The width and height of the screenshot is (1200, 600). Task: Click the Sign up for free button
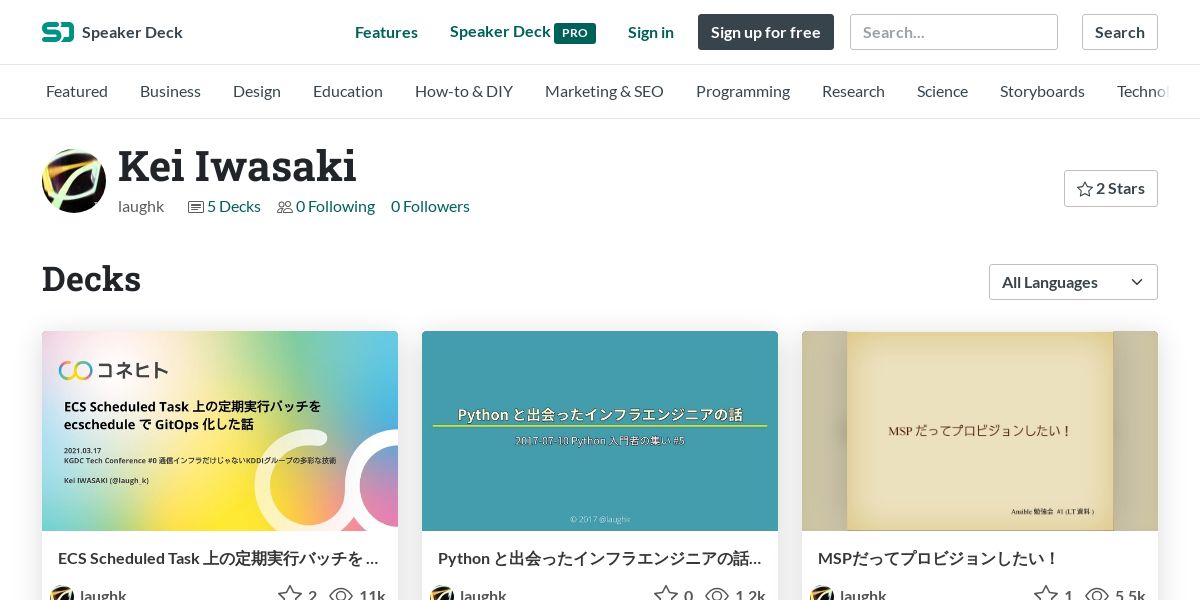(x=766, y=32)
